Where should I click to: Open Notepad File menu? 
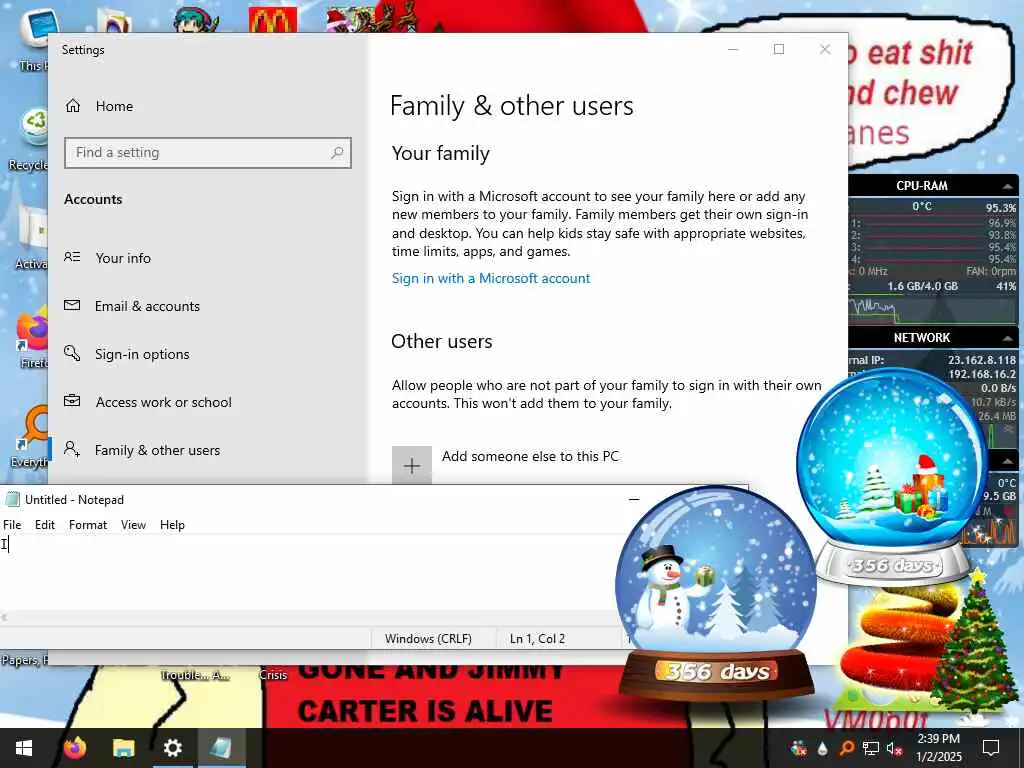(x=12, y=524)
